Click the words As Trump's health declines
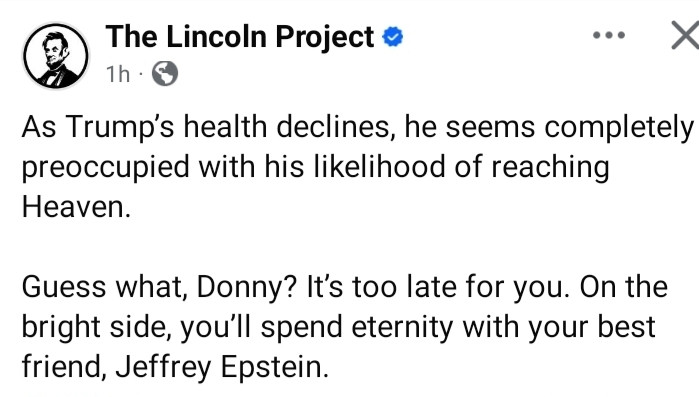 point(208,127)
